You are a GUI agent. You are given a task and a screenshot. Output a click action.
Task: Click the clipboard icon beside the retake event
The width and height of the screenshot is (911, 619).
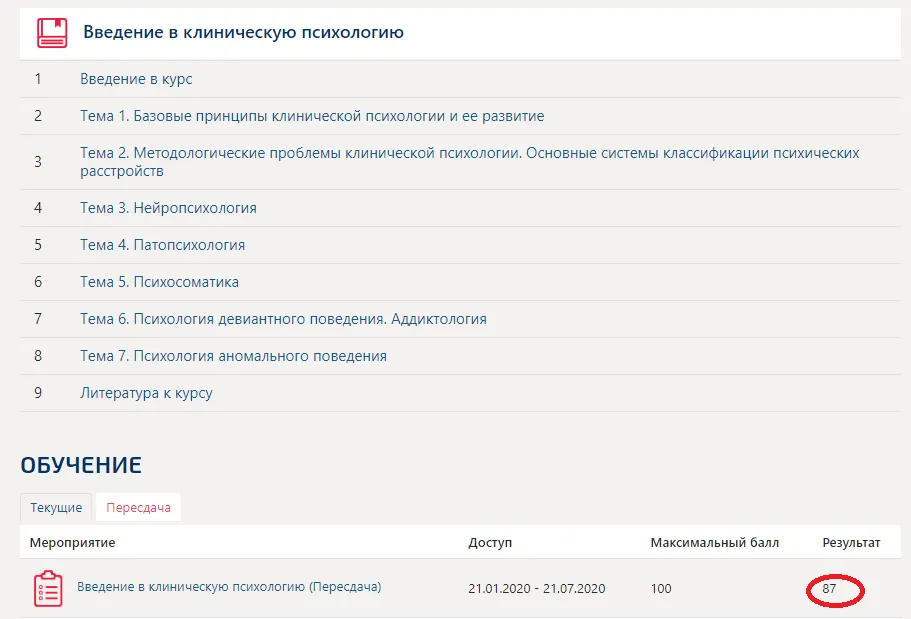[47, 588]
